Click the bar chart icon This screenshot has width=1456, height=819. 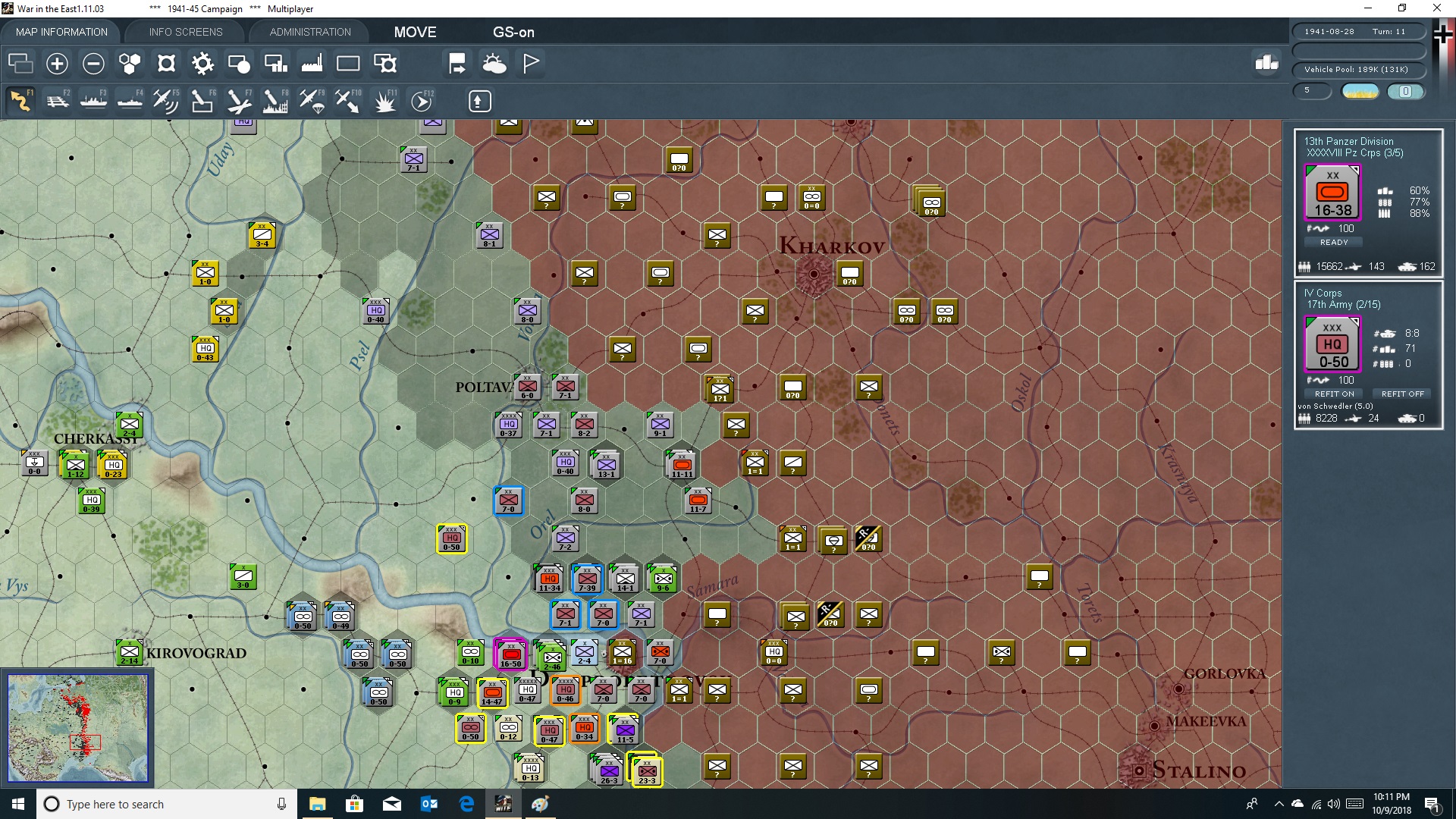pos(1266,63)
